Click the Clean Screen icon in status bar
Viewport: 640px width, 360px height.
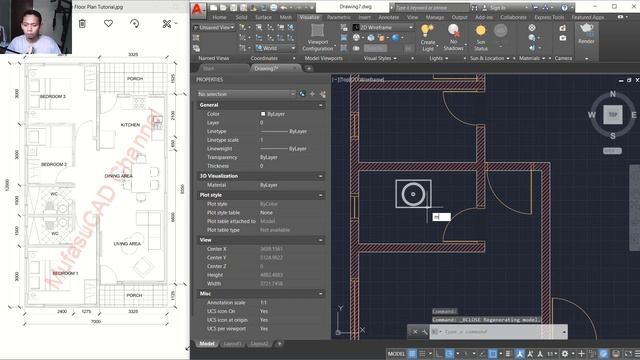pos(628,353)
